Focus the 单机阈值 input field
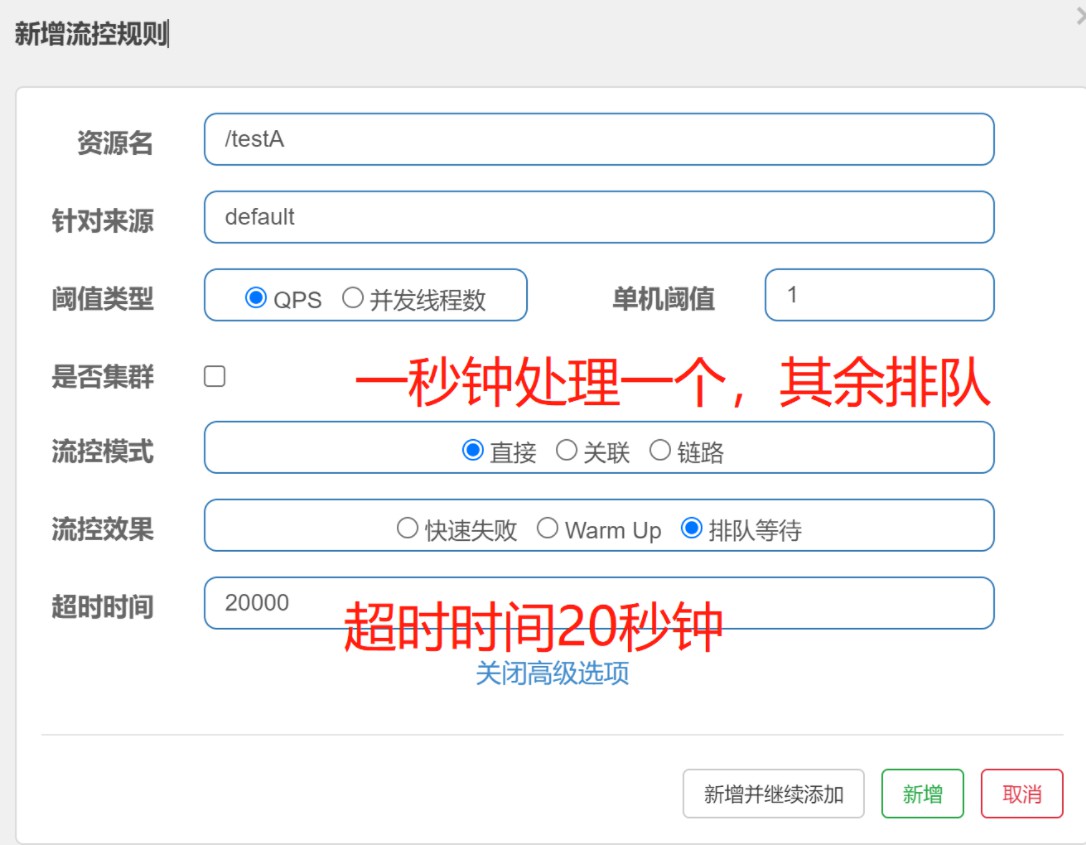The width and height of the screenshot is (1086, 845). point(880,295)
